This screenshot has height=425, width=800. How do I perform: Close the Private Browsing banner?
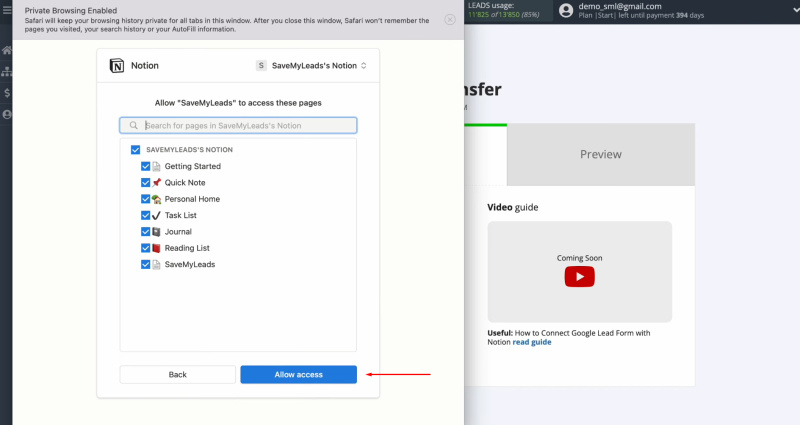[449, 19]
